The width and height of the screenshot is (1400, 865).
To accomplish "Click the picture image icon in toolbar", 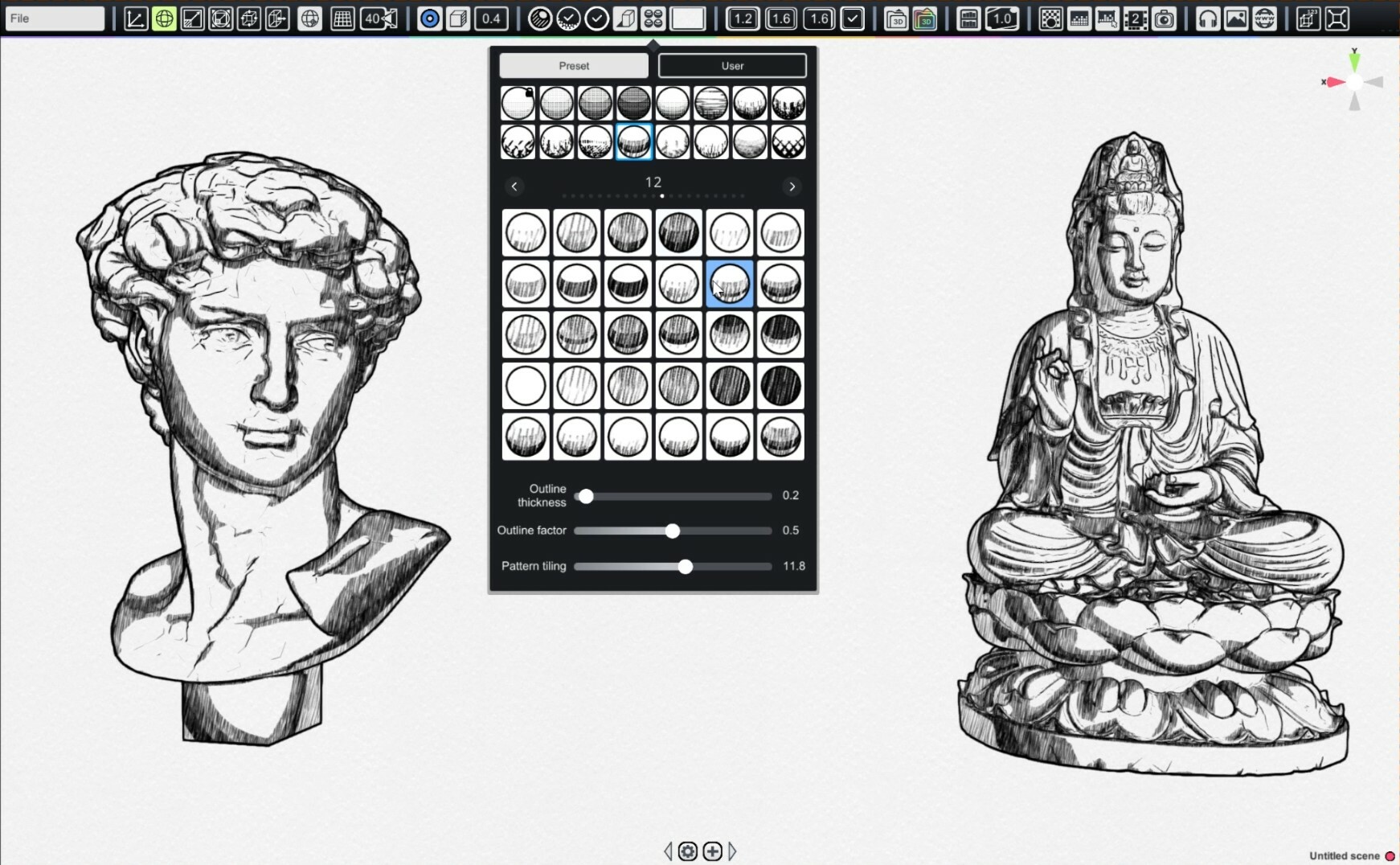I will pyautogui.click(x=1236, y=18).
